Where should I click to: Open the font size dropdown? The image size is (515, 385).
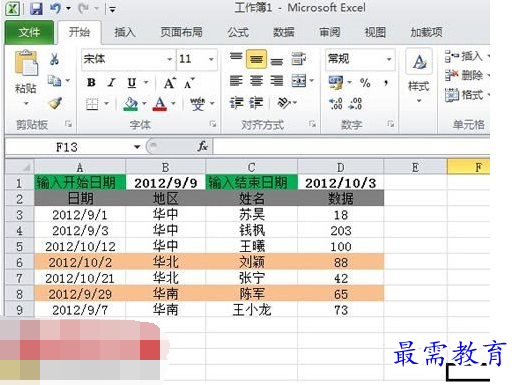(211, 59)
